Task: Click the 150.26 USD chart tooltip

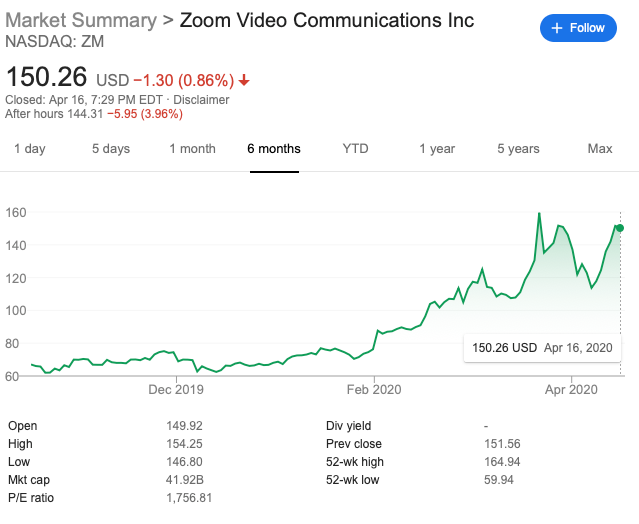Action: click(541, 348)
